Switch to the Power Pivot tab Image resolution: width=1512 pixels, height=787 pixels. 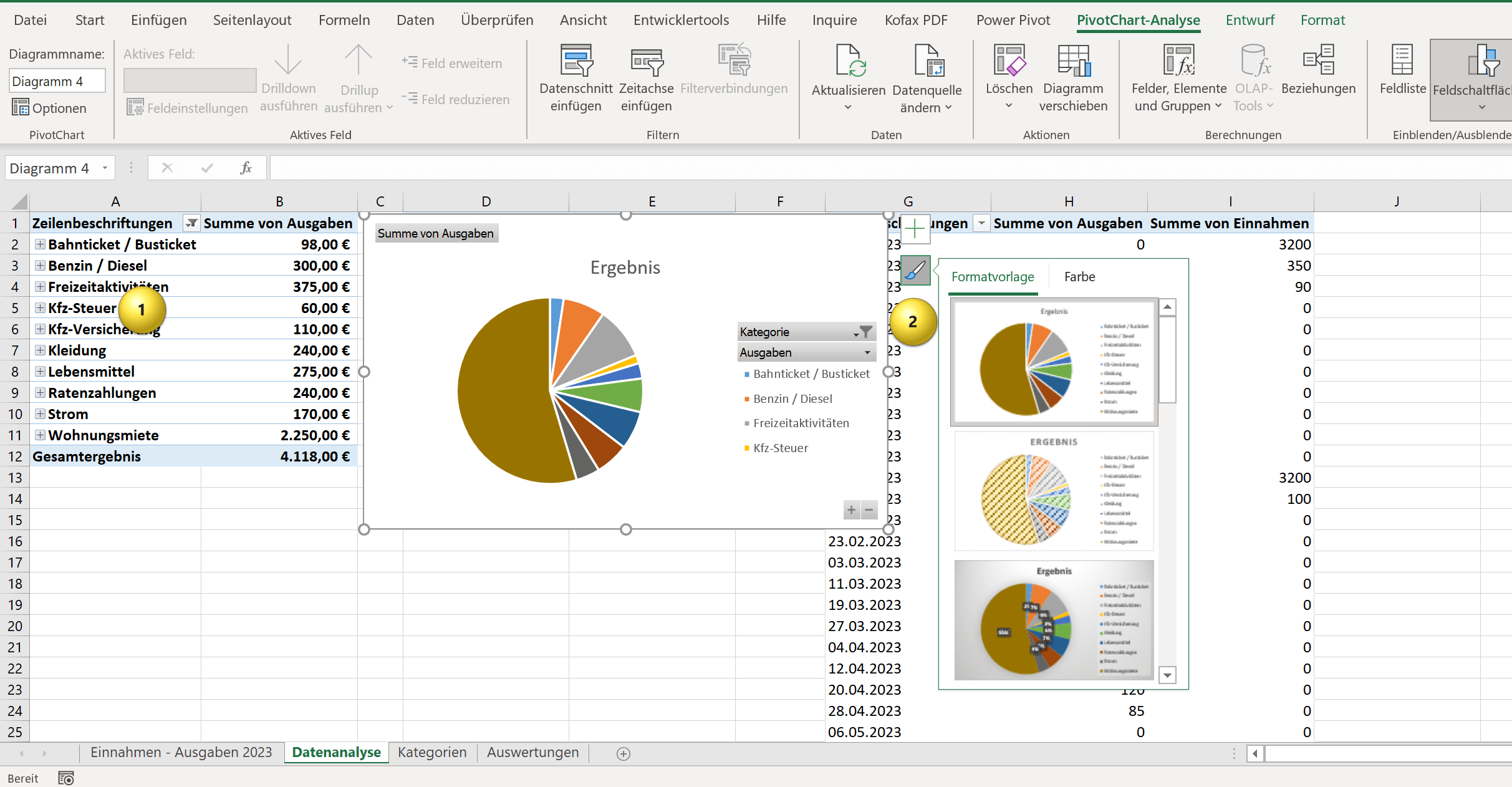[x=1013, y=20]
